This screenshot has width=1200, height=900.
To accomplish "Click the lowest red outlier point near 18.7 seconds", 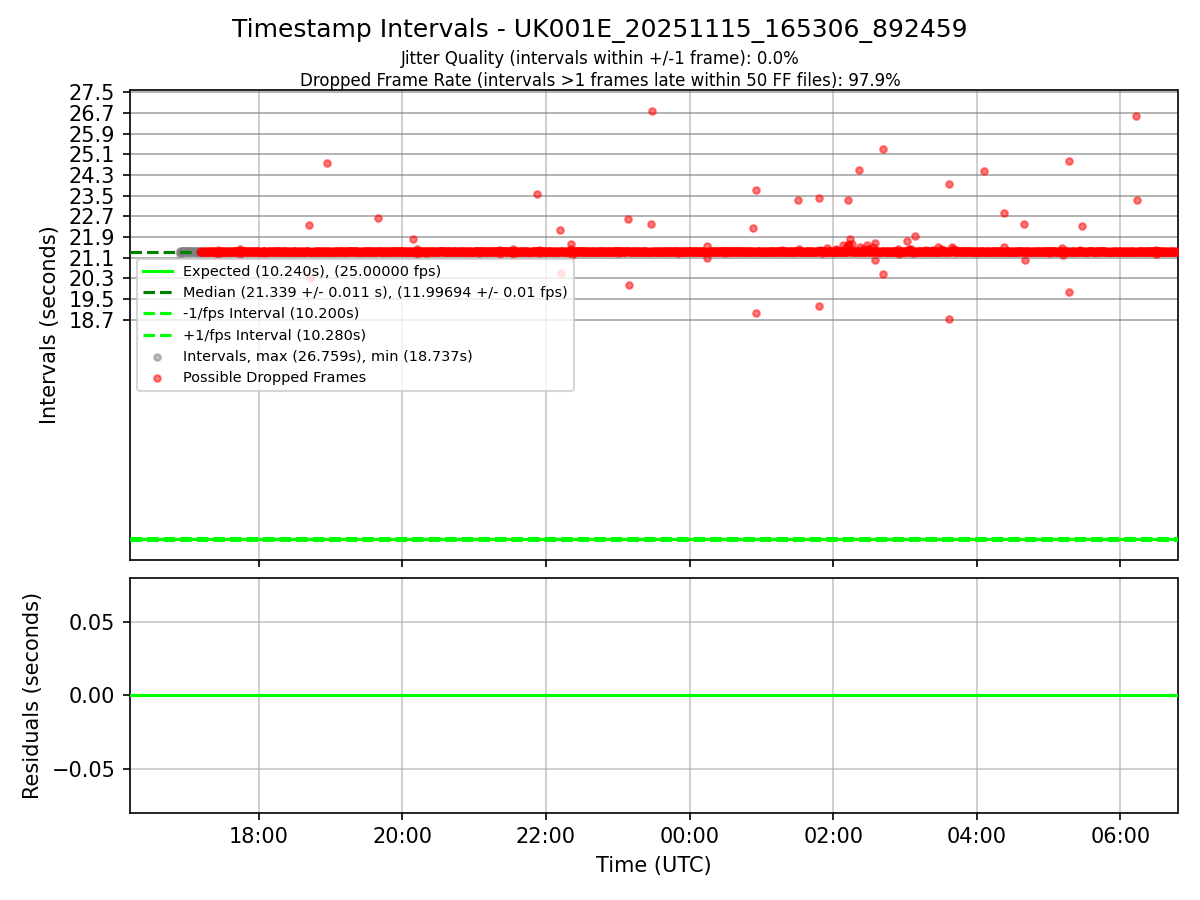I will pos(949,319).
